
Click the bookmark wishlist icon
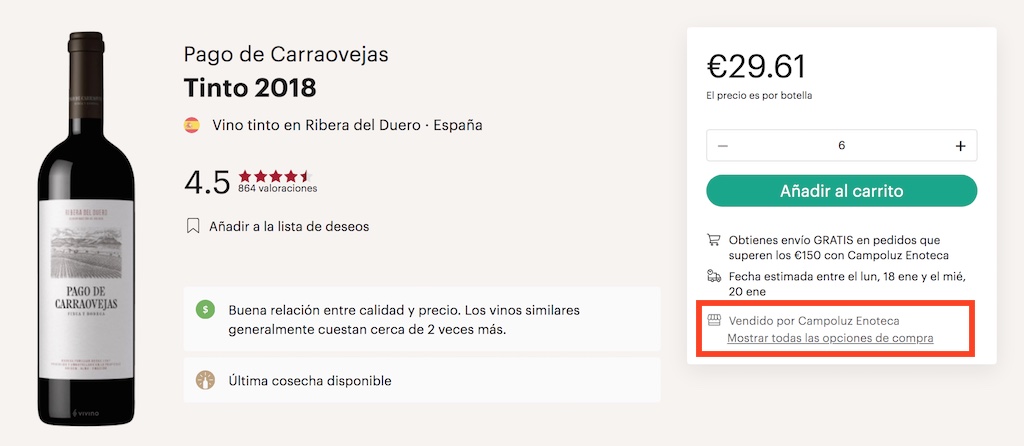point(193,226)
